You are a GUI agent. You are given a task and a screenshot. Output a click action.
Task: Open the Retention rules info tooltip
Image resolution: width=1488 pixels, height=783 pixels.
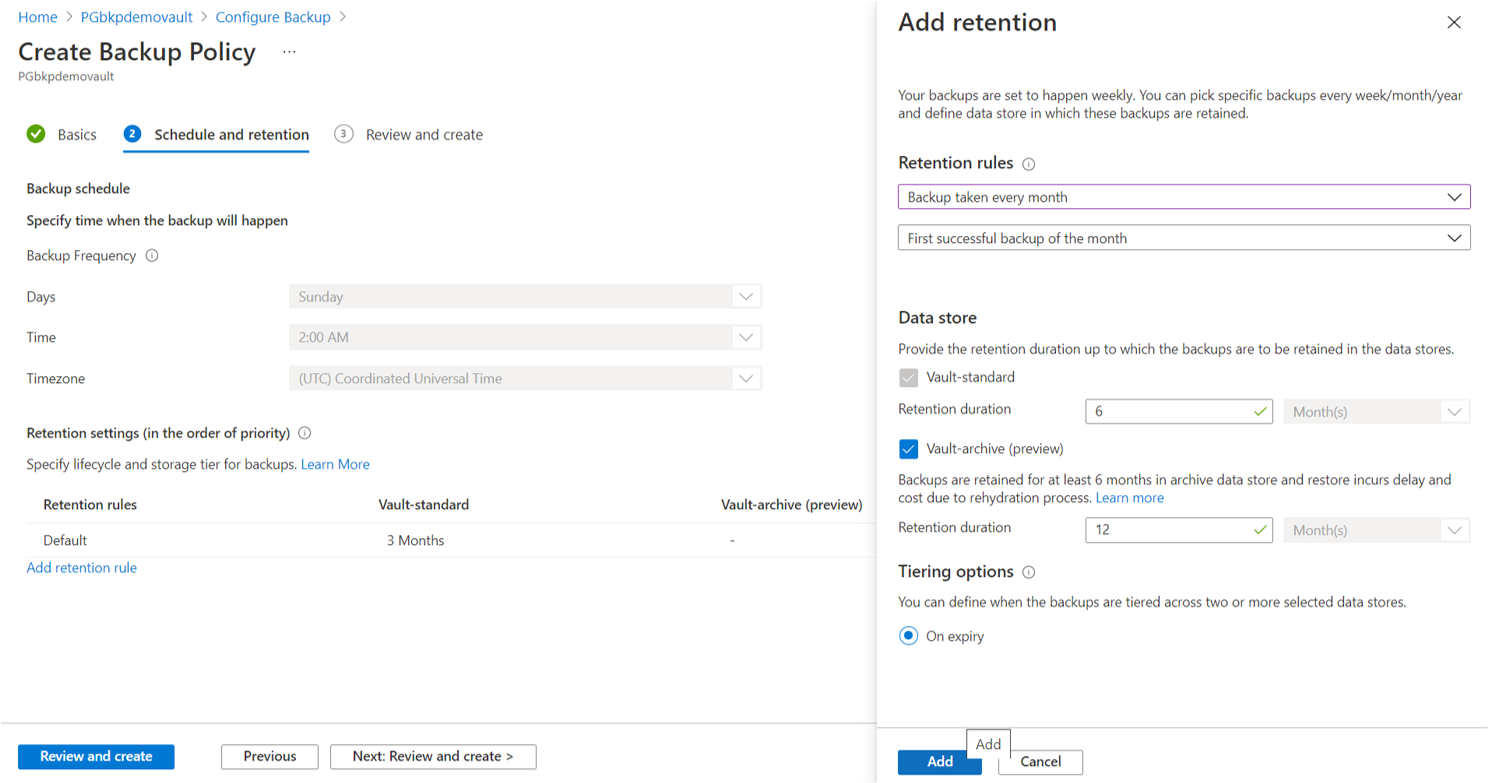point(1030,163)
